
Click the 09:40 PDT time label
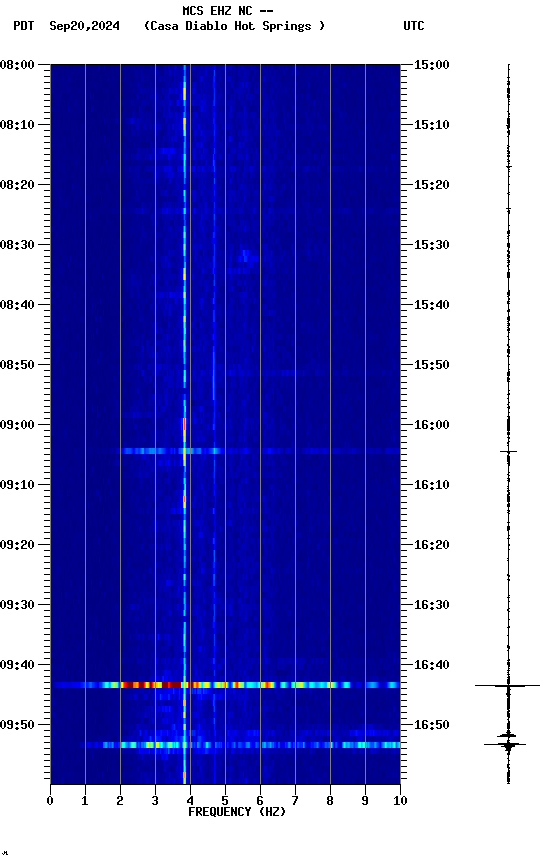pos(17,665)
